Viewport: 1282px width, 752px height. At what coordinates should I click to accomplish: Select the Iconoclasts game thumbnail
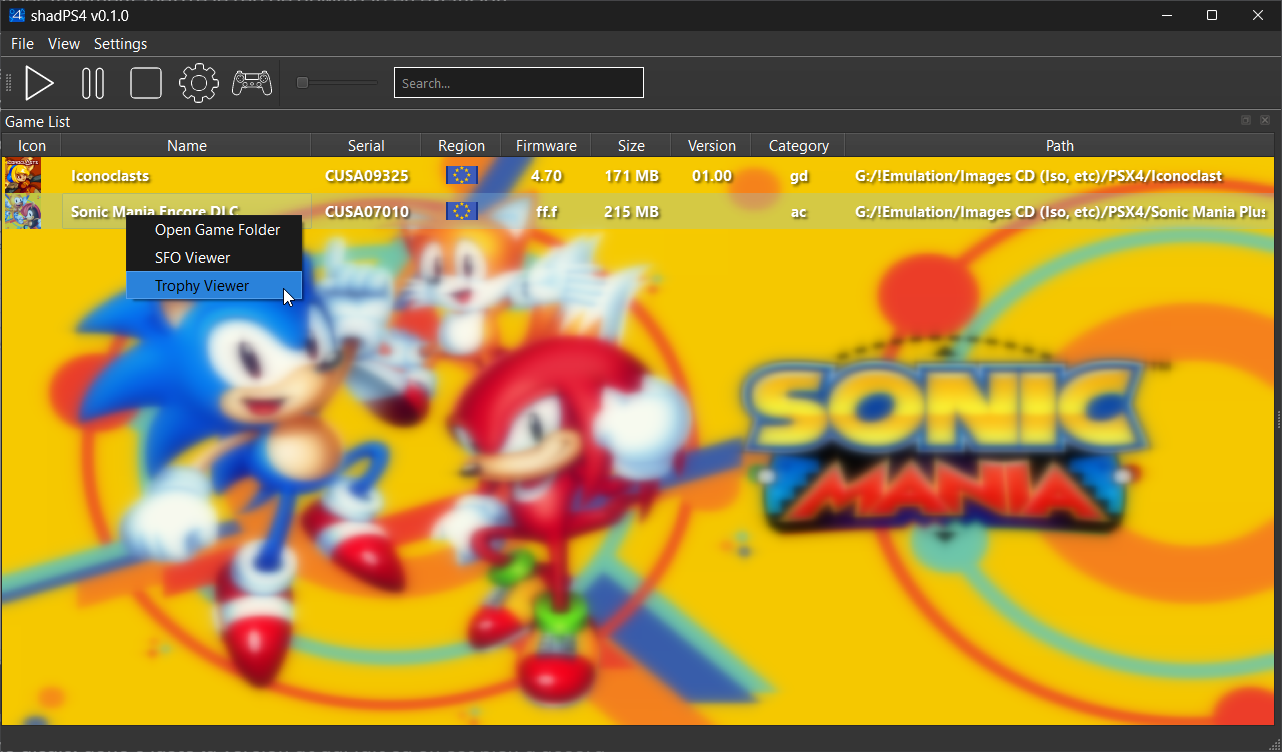pyautogui.click(x=23, y=176)
